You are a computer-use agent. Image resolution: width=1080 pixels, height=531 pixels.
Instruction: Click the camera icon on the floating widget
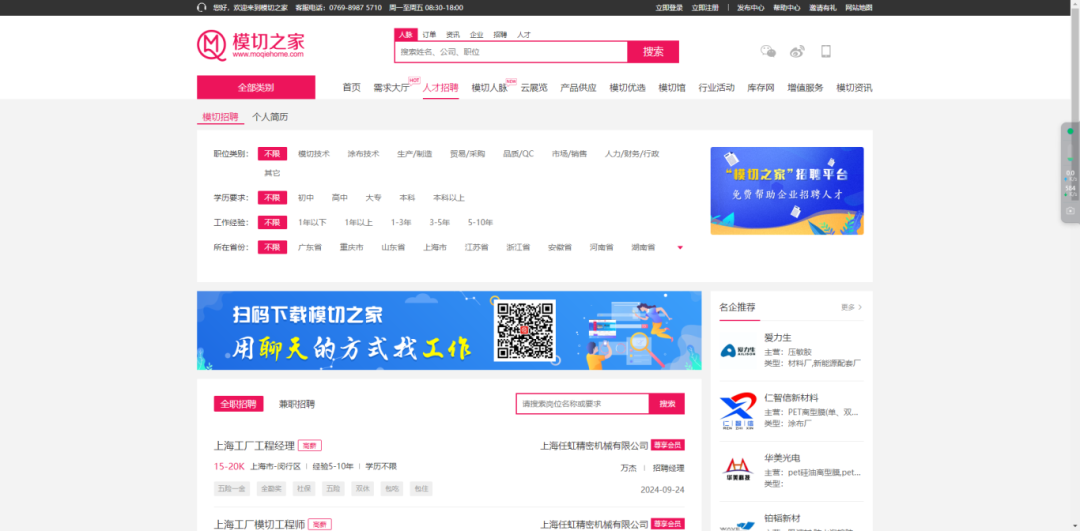(x=1070, y=211)
